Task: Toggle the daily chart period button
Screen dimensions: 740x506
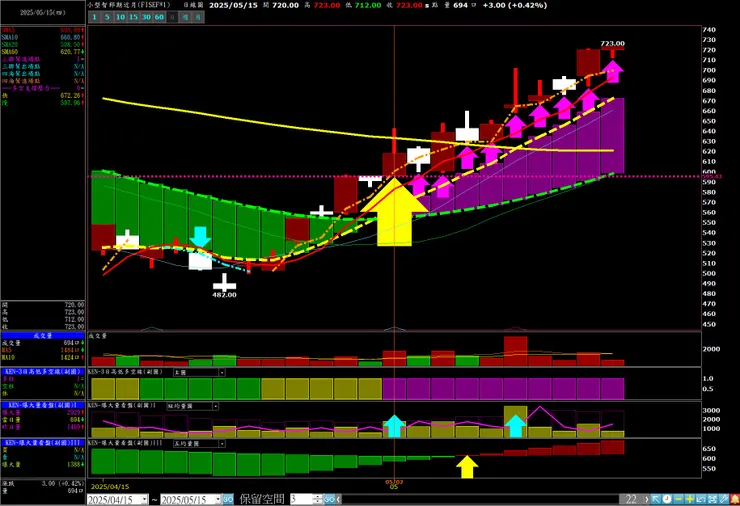Action: pyautogui.click(x=172, y=17)
